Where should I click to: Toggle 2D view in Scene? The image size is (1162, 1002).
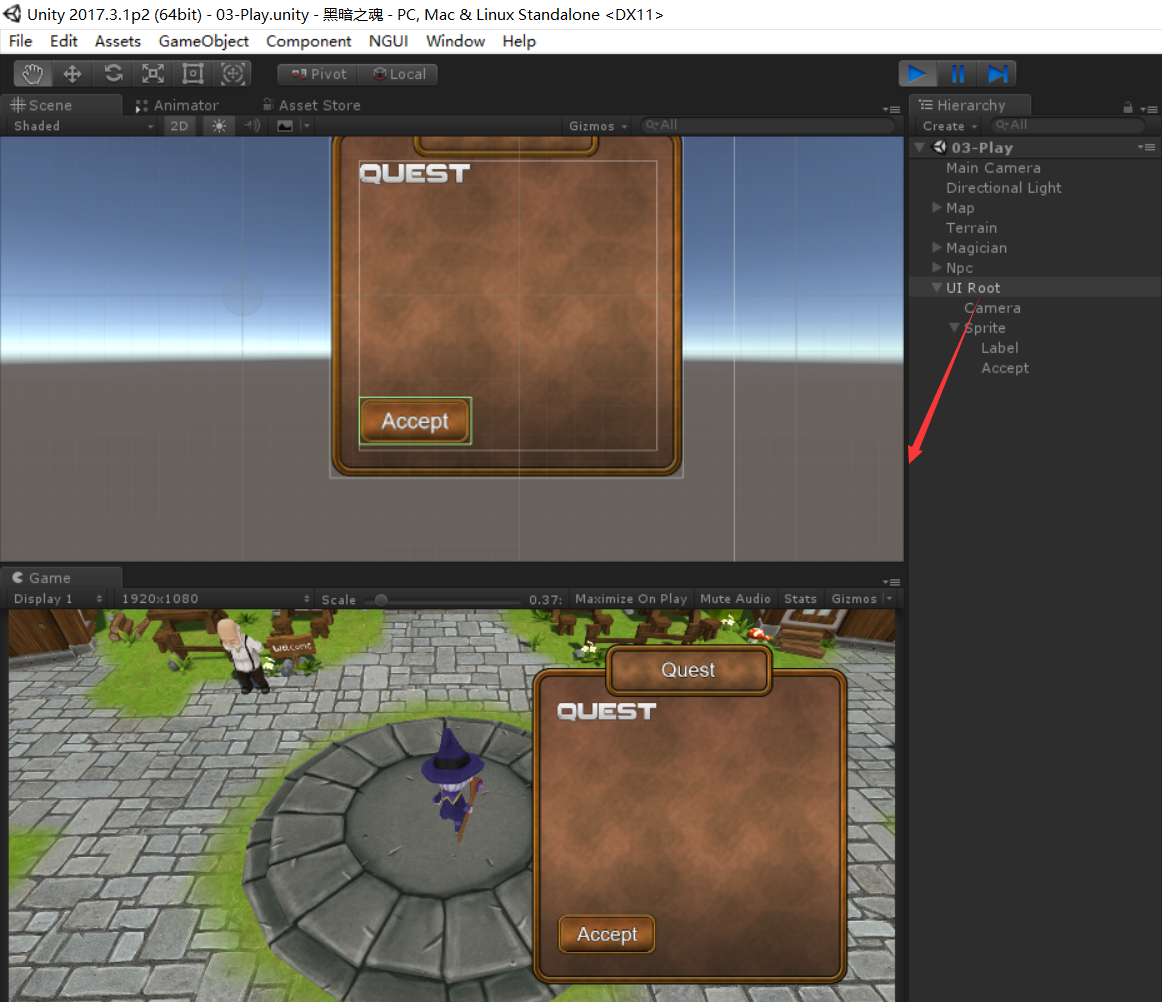(179, 126)
